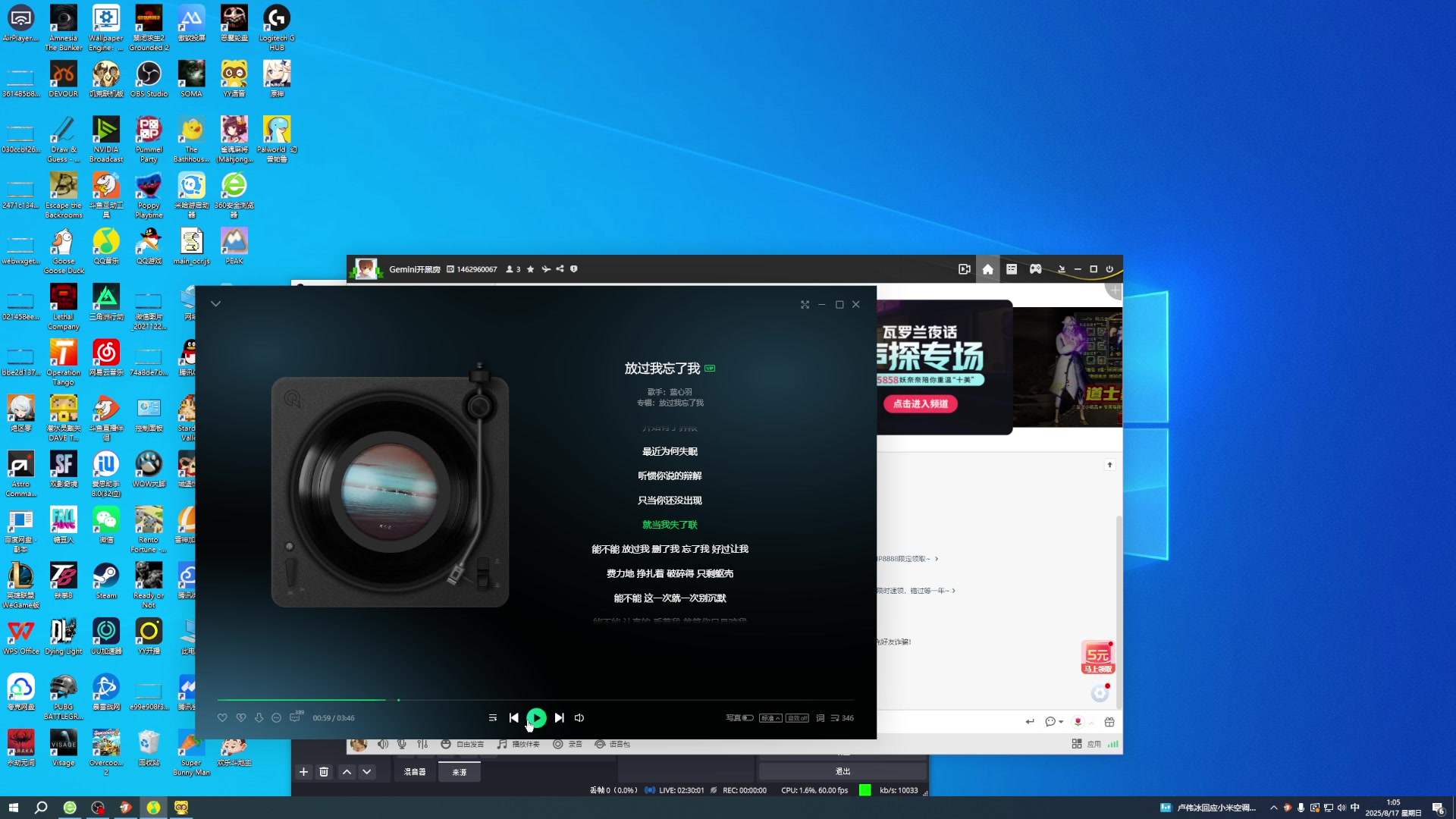This screenshot has width=1456, height=819.
Task: Seek using the green song progress bar
Action: pos(535,700)
